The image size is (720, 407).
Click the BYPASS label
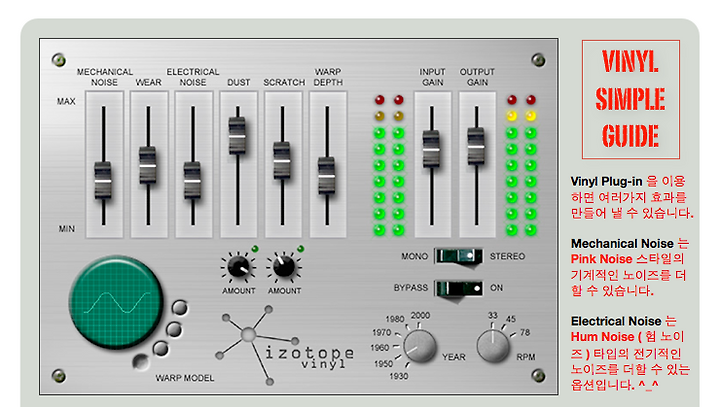[x=411, y=288]
